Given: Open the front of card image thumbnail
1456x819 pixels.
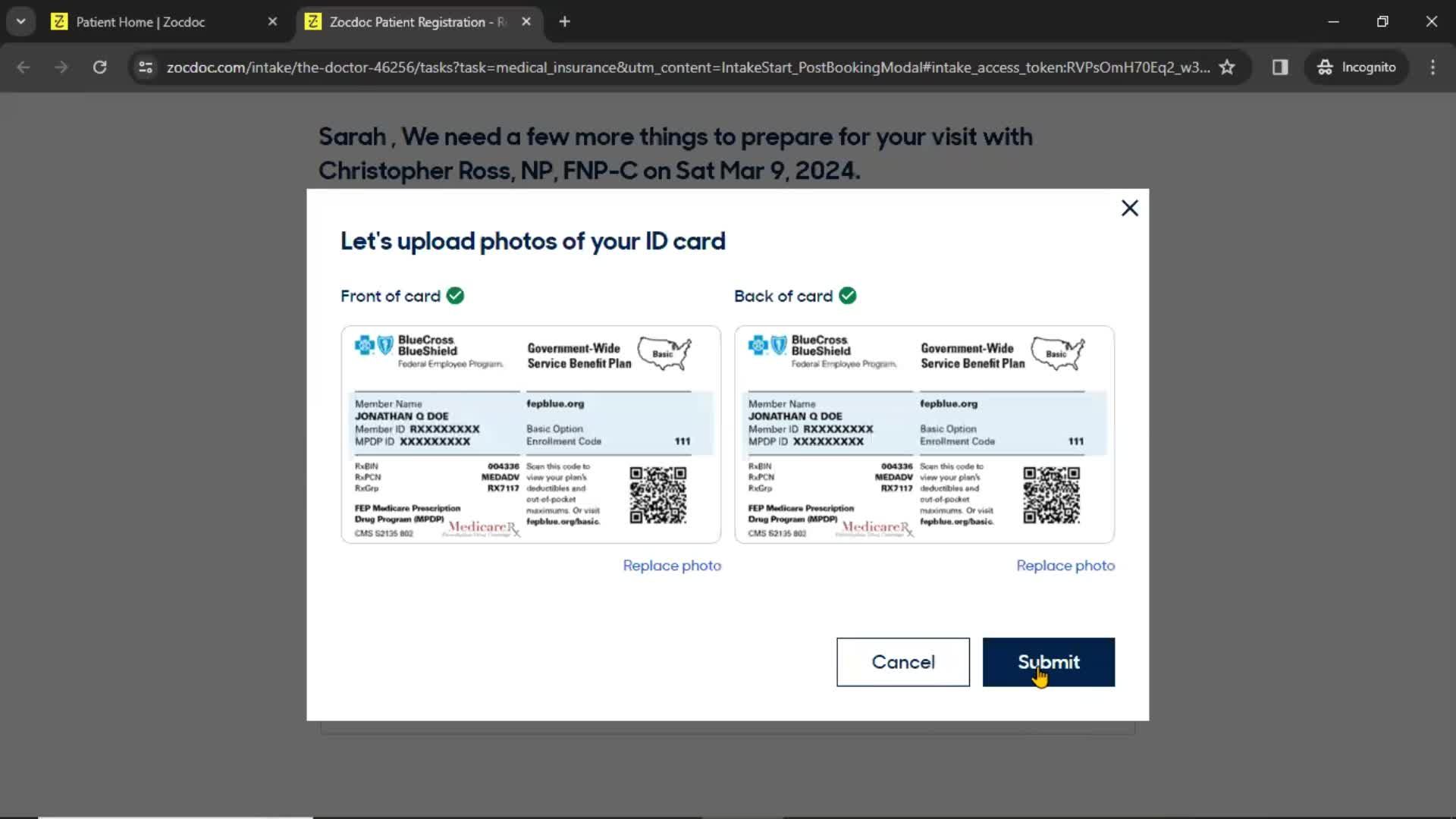Looking at the screenshot, I should (x=531, y=435).
